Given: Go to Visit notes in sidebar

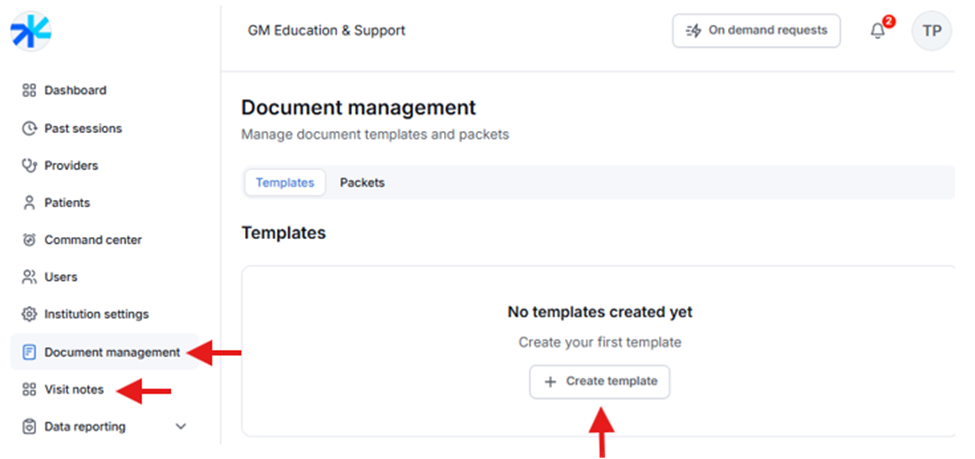Looking at the screenshot, I should pyautogui.click(x=74, y=389).
